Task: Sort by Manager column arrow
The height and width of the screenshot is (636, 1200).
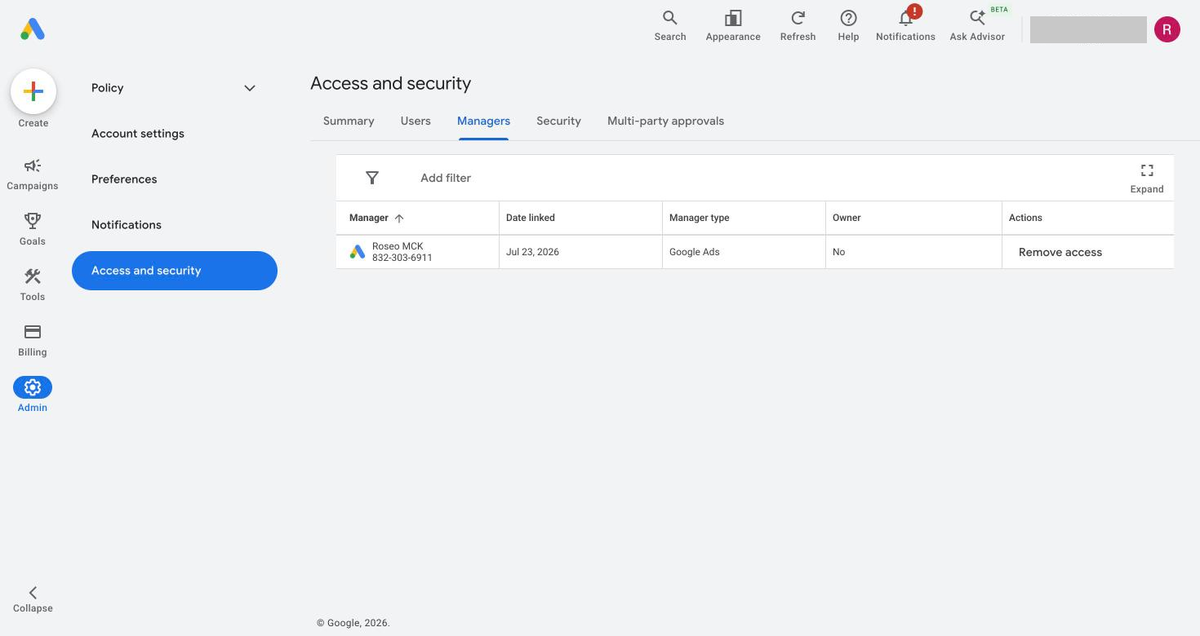Action: (x=400, y=218)
